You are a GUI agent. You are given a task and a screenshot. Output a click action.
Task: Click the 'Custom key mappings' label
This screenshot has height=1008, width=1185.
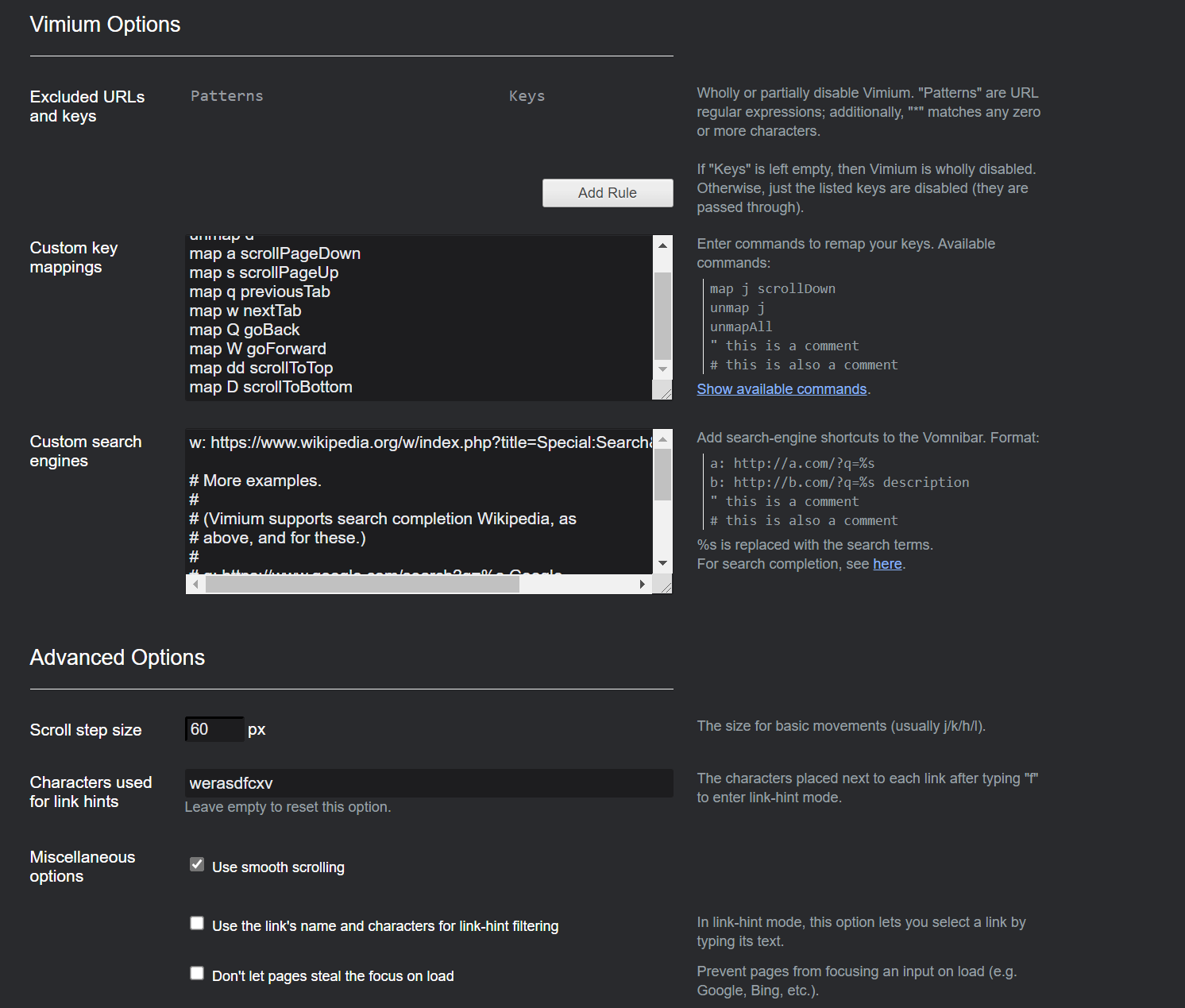(74, 257)
